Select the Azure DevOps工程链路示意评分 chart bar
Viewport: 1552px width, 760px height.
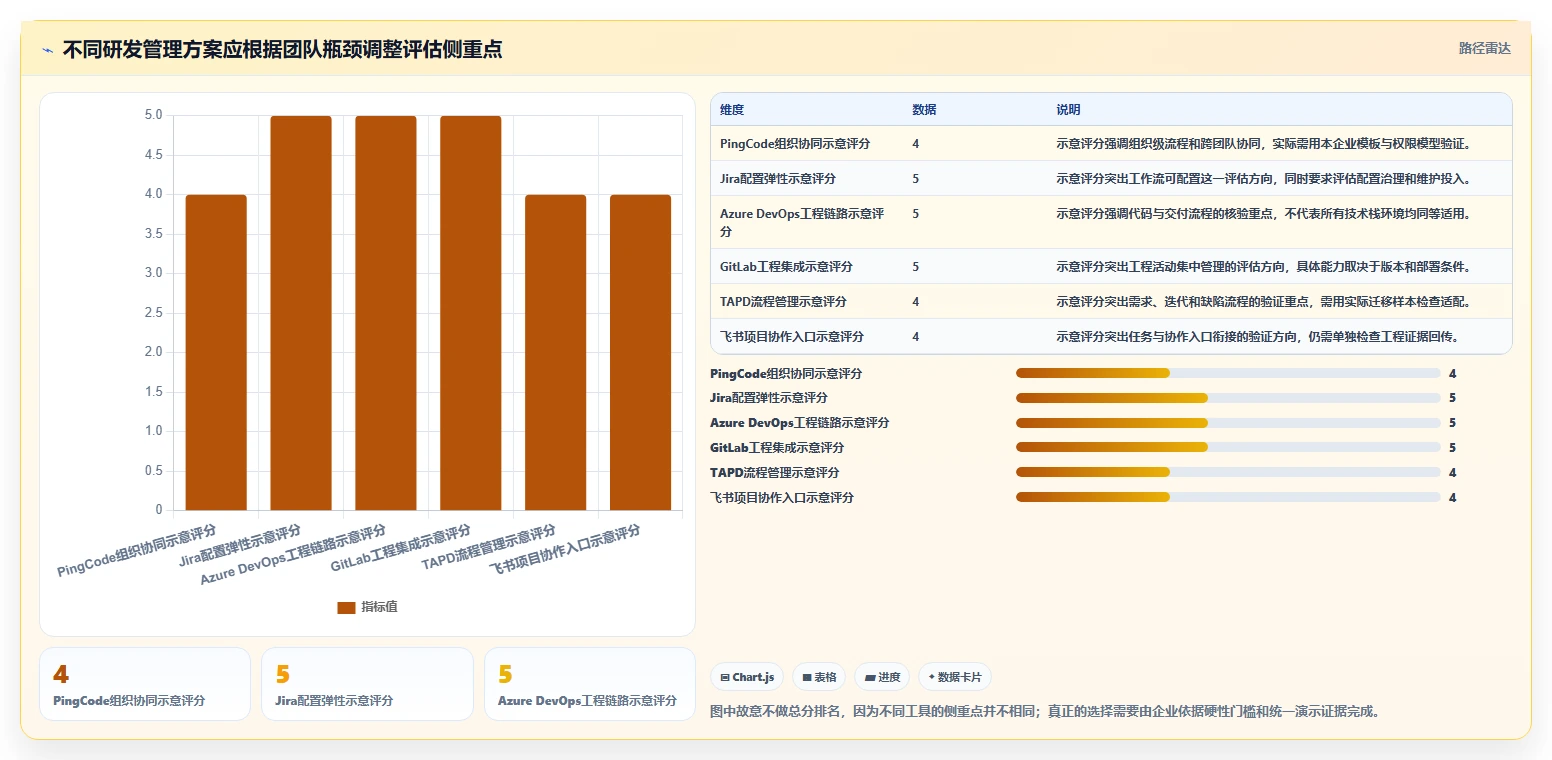[x=386, y=313]
